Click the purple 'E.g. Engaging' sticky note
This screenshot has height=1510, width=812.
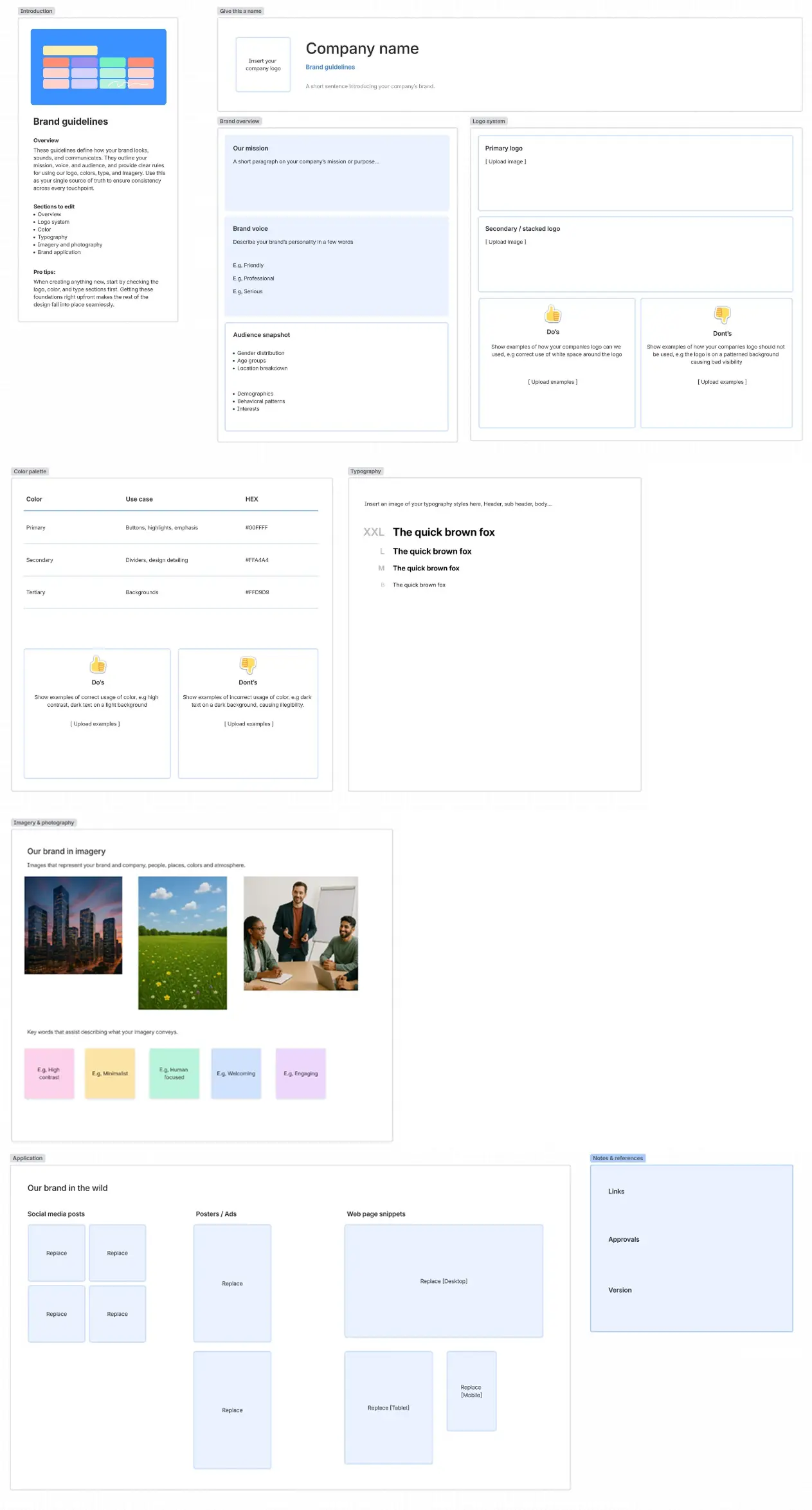(x=301, y=1073)
